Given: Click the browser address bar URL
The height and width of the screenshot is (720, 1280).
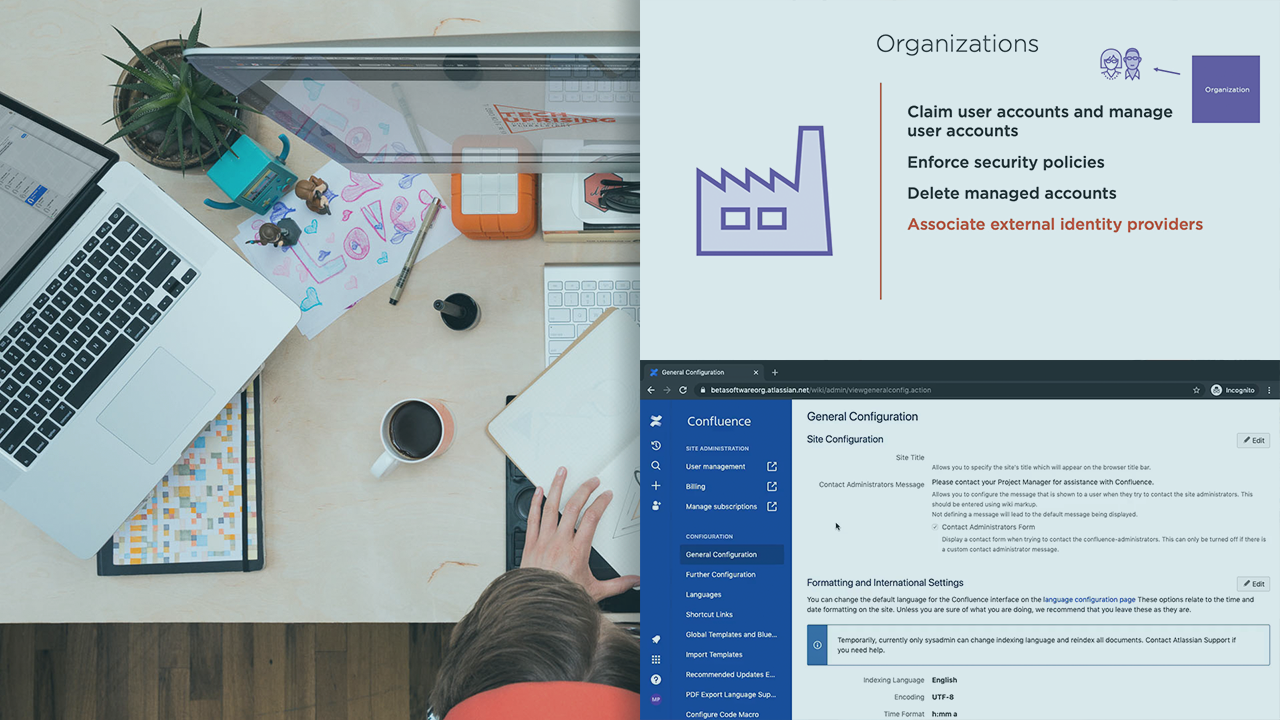Looking at the screenshot, I should pyautogui.click(x=820, y=390).
